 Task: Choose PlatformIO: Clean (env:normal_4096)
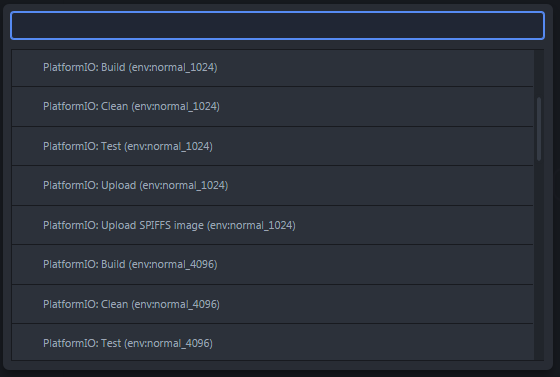[x=272, y=304]
